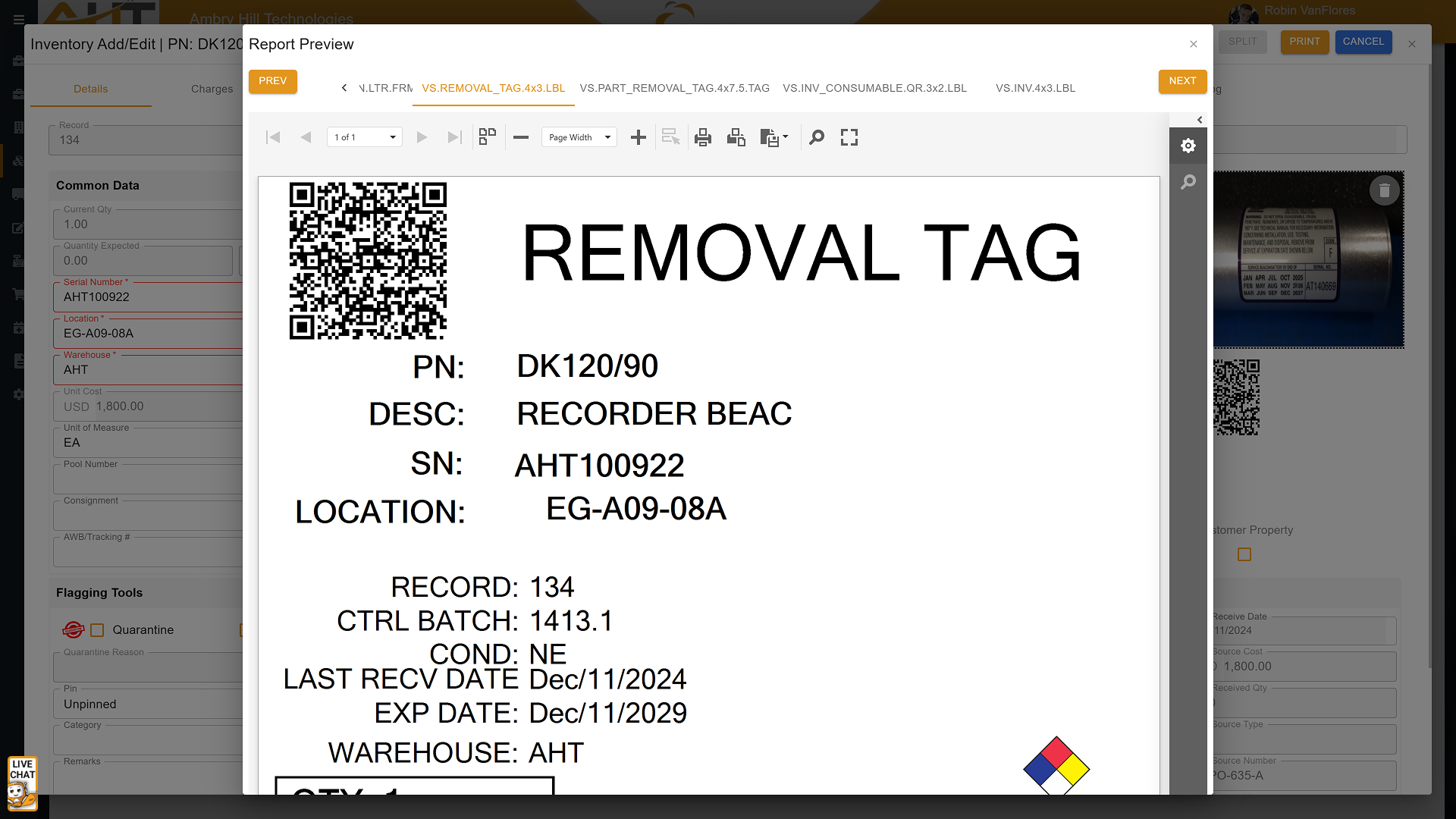Enter full screen preview mode

(x=849, y=137)
